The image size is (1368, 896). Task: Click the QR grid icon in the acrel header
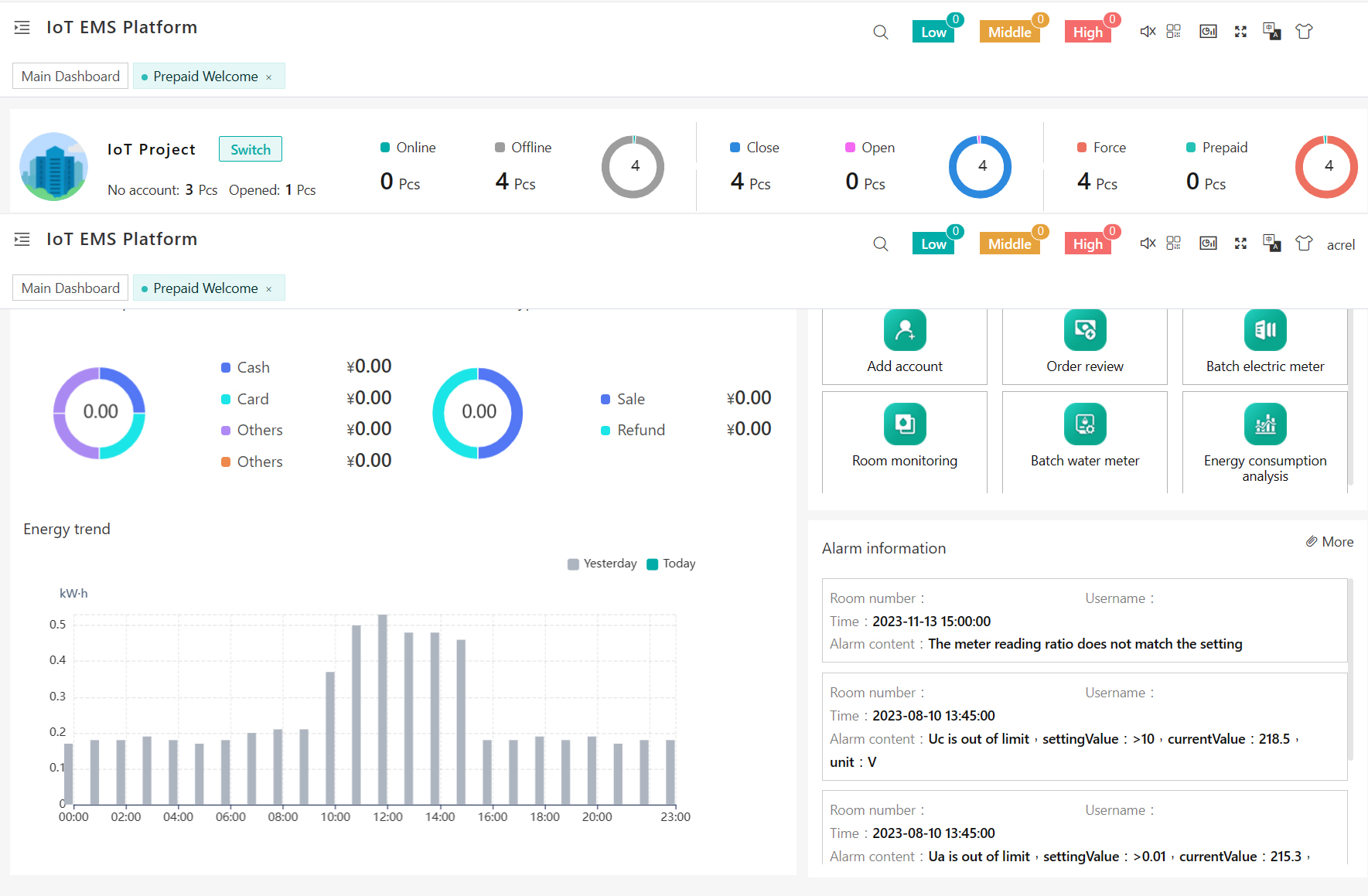[x=1173, y=243]
